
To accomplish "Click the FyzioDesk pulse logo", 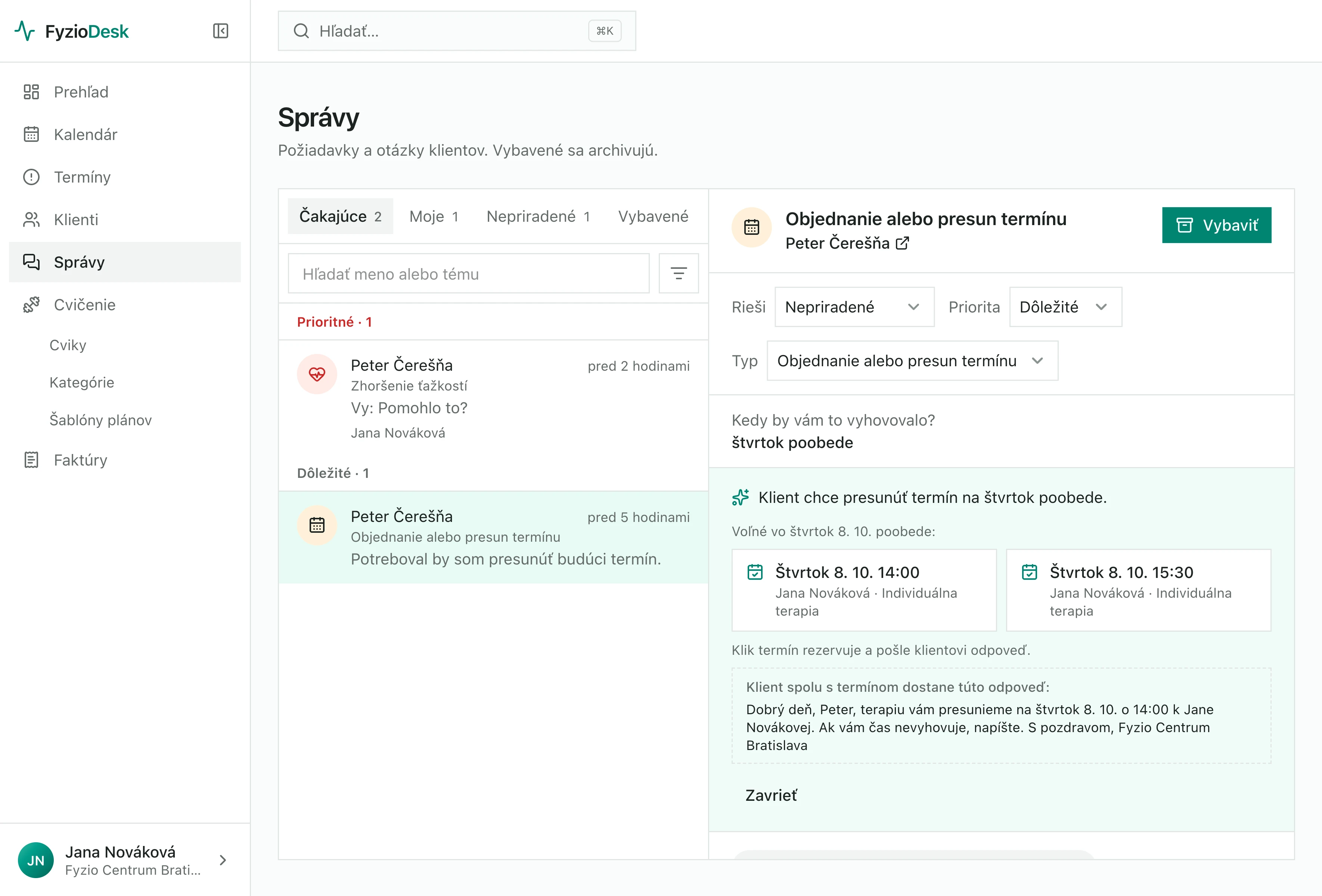I will pyautogui.click(x=24, y=31).
